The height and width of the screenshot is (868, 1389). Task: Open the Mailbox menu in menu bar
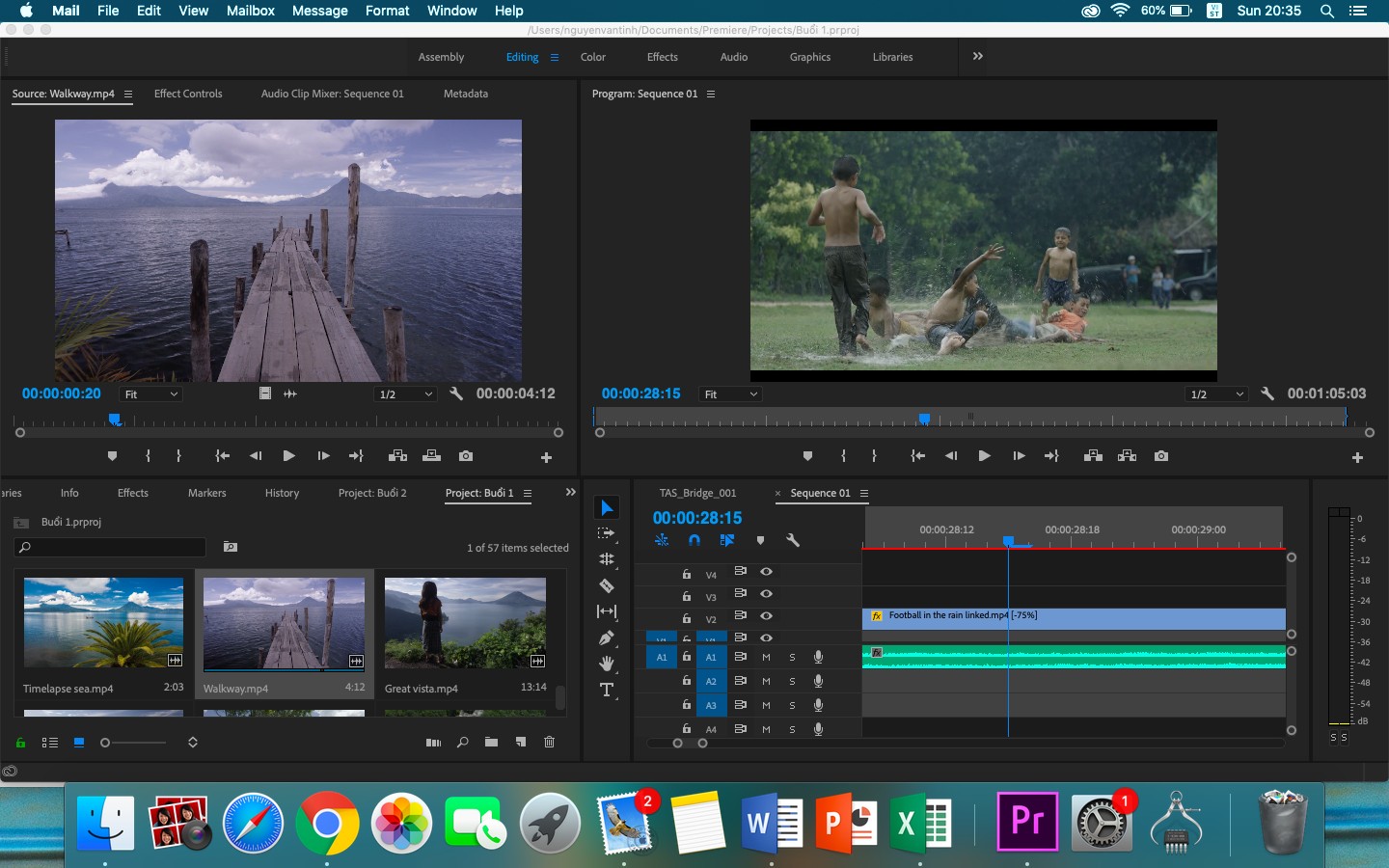(x=251, y=11)
